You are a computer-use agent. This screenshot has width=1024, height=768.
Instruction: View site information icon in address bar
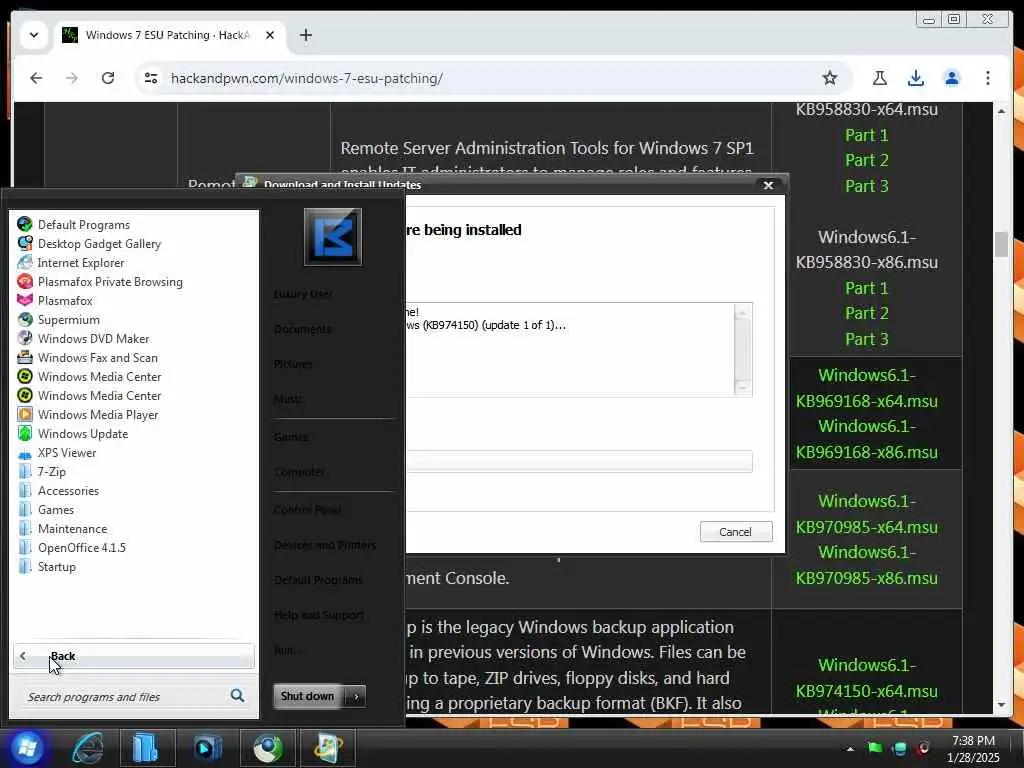point(151,78)
